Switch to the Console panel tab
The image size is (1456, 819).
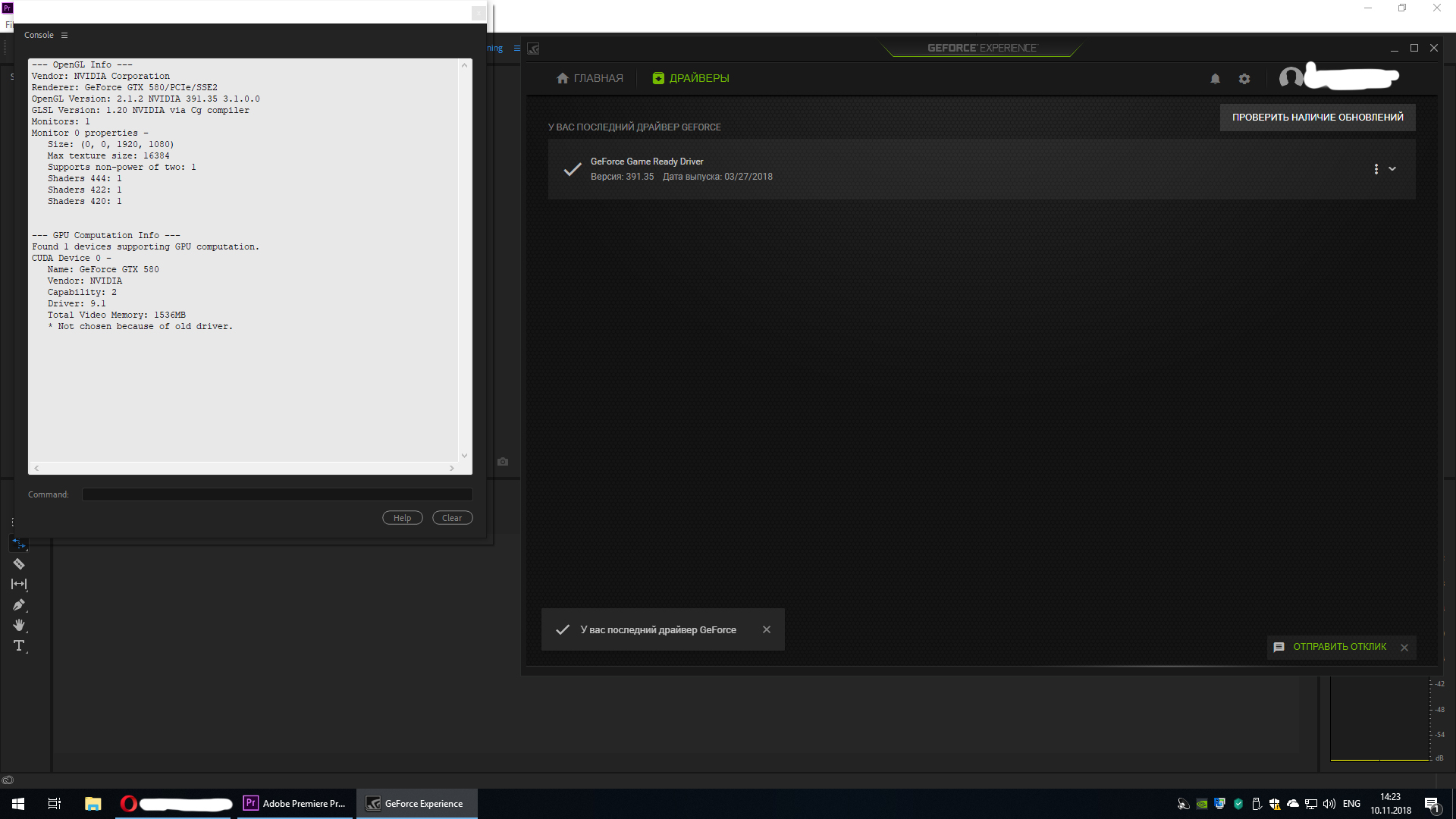(x=39, y=36)
